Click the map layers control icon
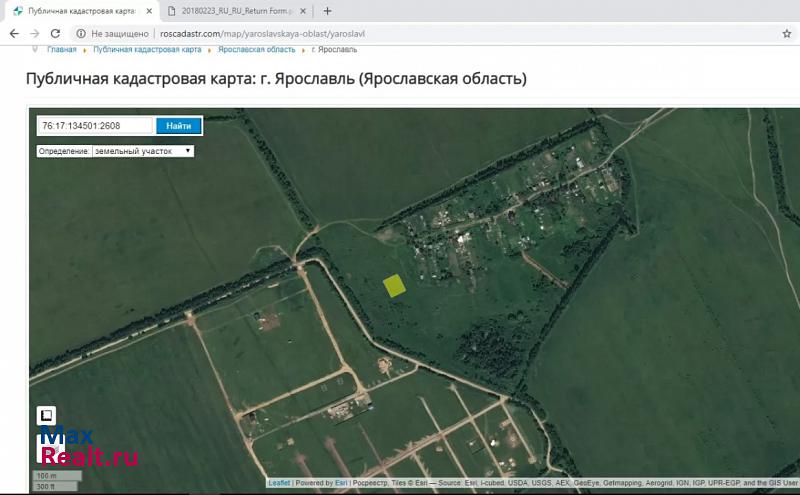 click(46, 415)
